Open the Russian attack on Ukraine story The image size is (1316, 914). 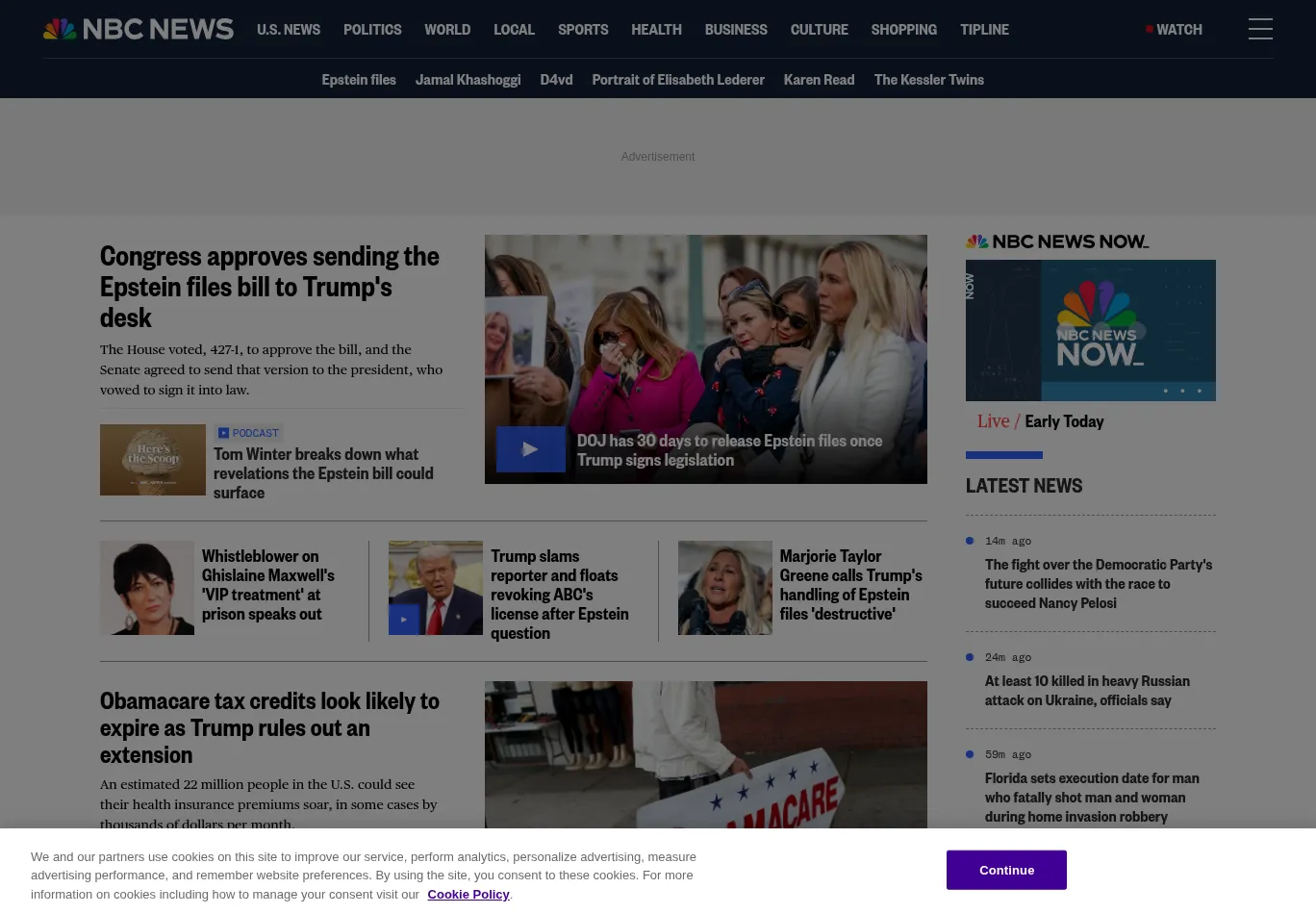click(1087, 690)
